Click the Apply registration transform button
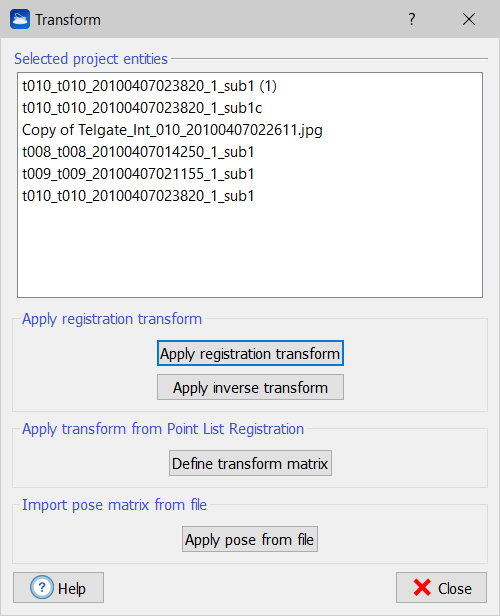Viewport: 500px width, 616px height. [250, 353]
